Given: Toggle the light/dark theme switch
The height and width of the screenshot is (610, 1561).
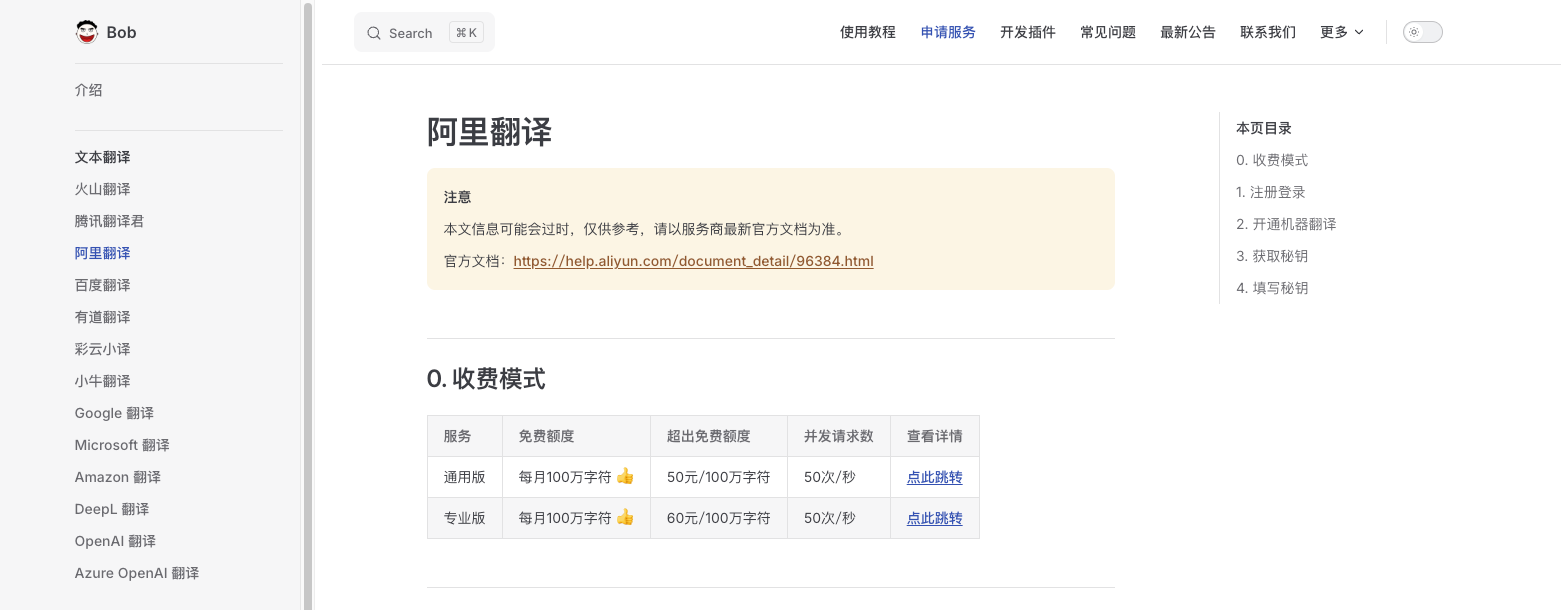Looking at the screenshot, I should click(x=1422, y=32).
